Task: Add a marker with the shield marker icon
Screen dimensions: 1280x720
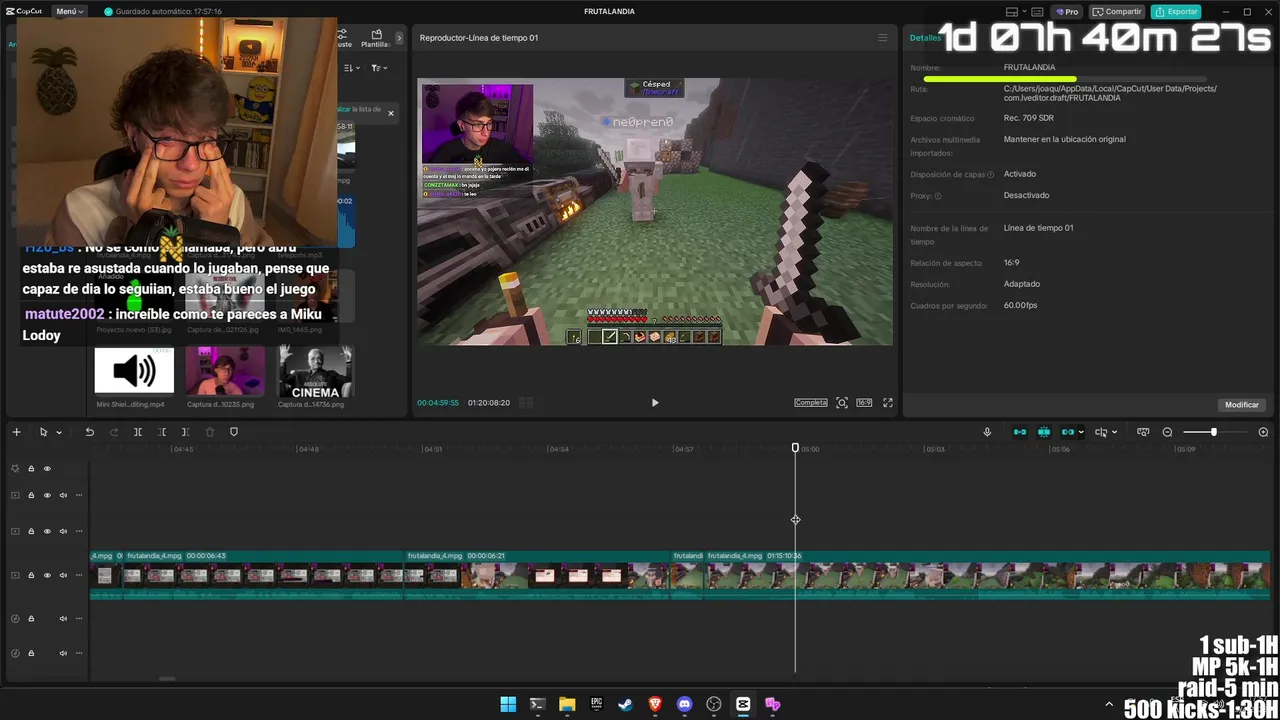Action: pyautogui.click(x=234, y=432)
